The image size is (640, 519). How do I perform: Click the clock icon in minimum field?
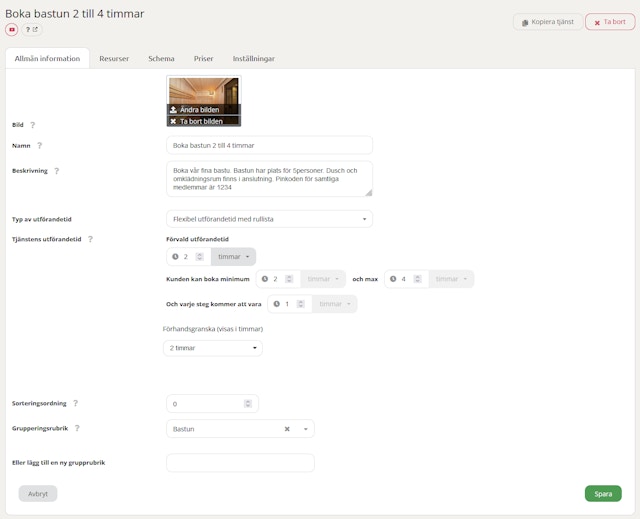(265, 279)
